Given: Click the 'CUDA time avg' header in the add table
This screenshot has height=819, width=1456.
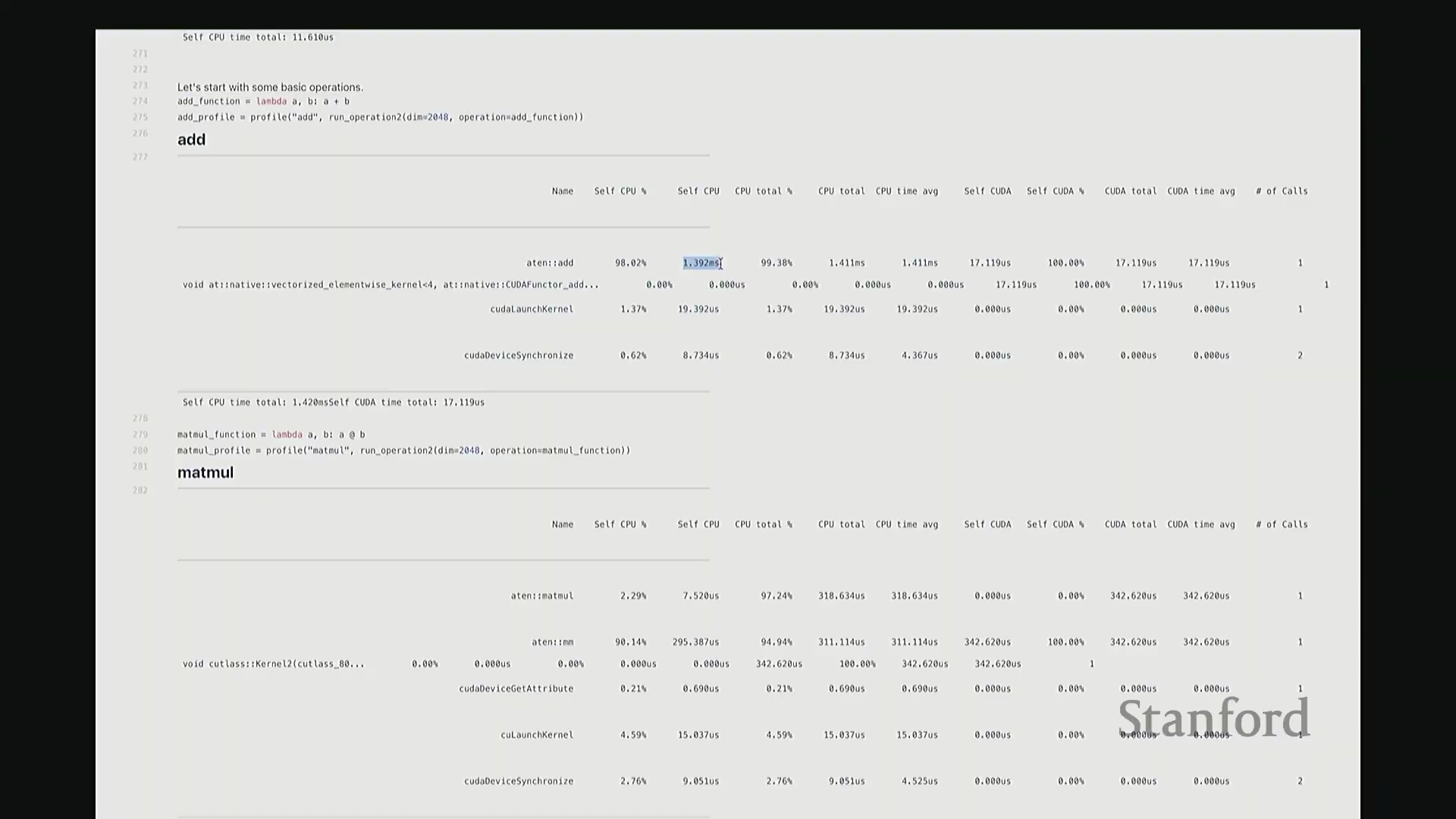Looking at the screenshot, I should coord(1200,191).
